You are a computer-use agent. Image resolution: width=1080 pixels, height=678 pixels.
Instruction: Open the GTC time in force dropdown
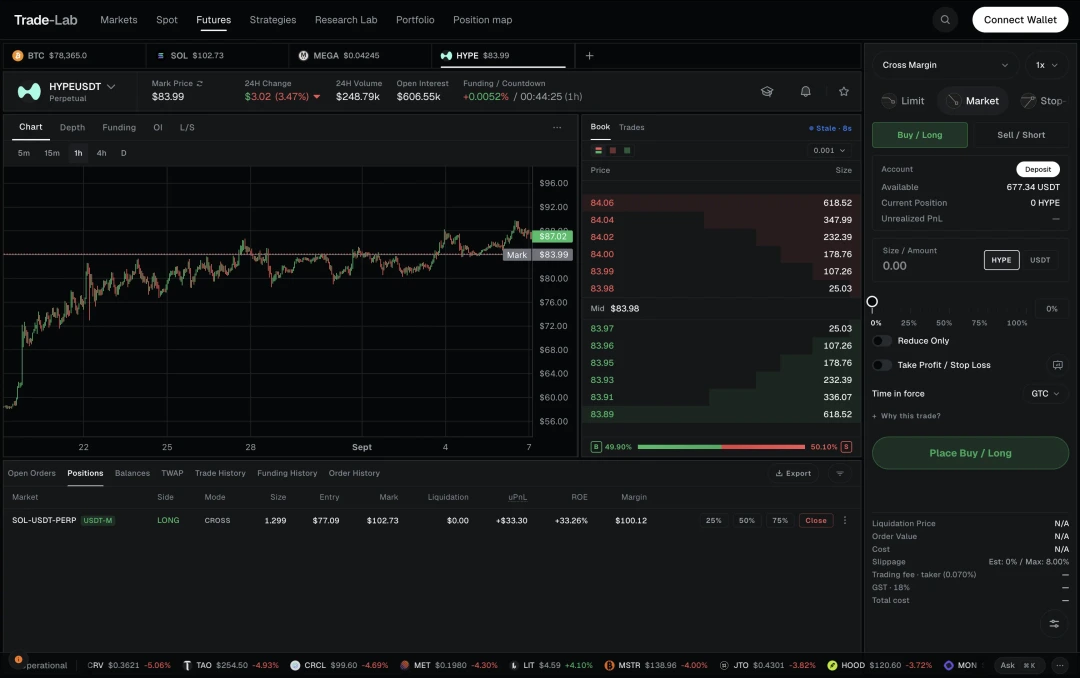pos(1045,394)
